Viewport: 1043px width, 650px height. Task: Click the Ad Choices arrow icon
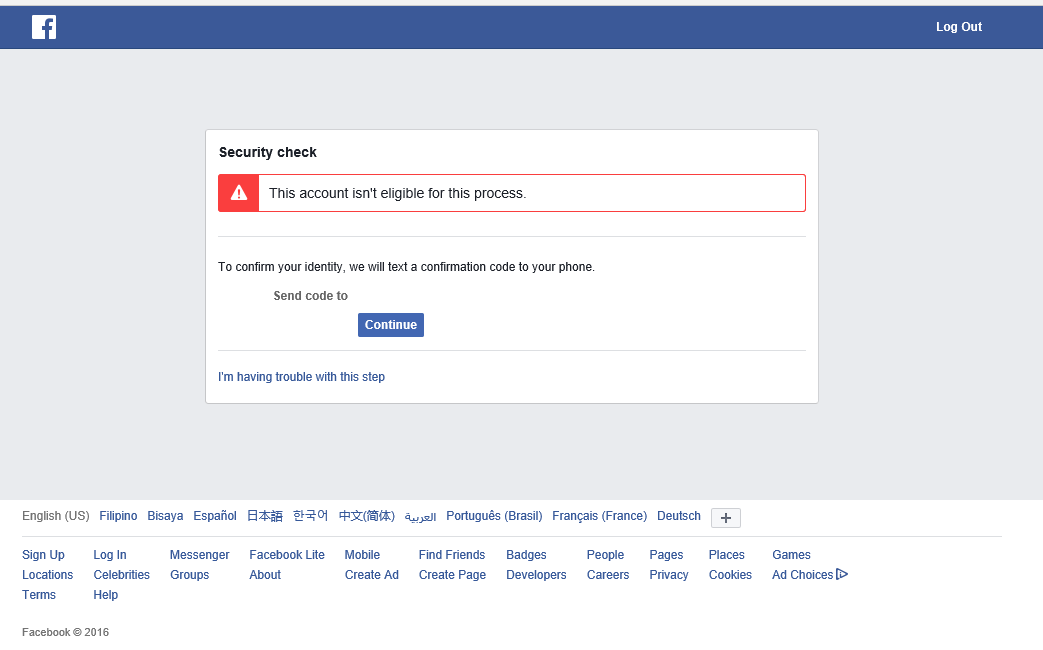pyautogui.click(x=842, y=574)
